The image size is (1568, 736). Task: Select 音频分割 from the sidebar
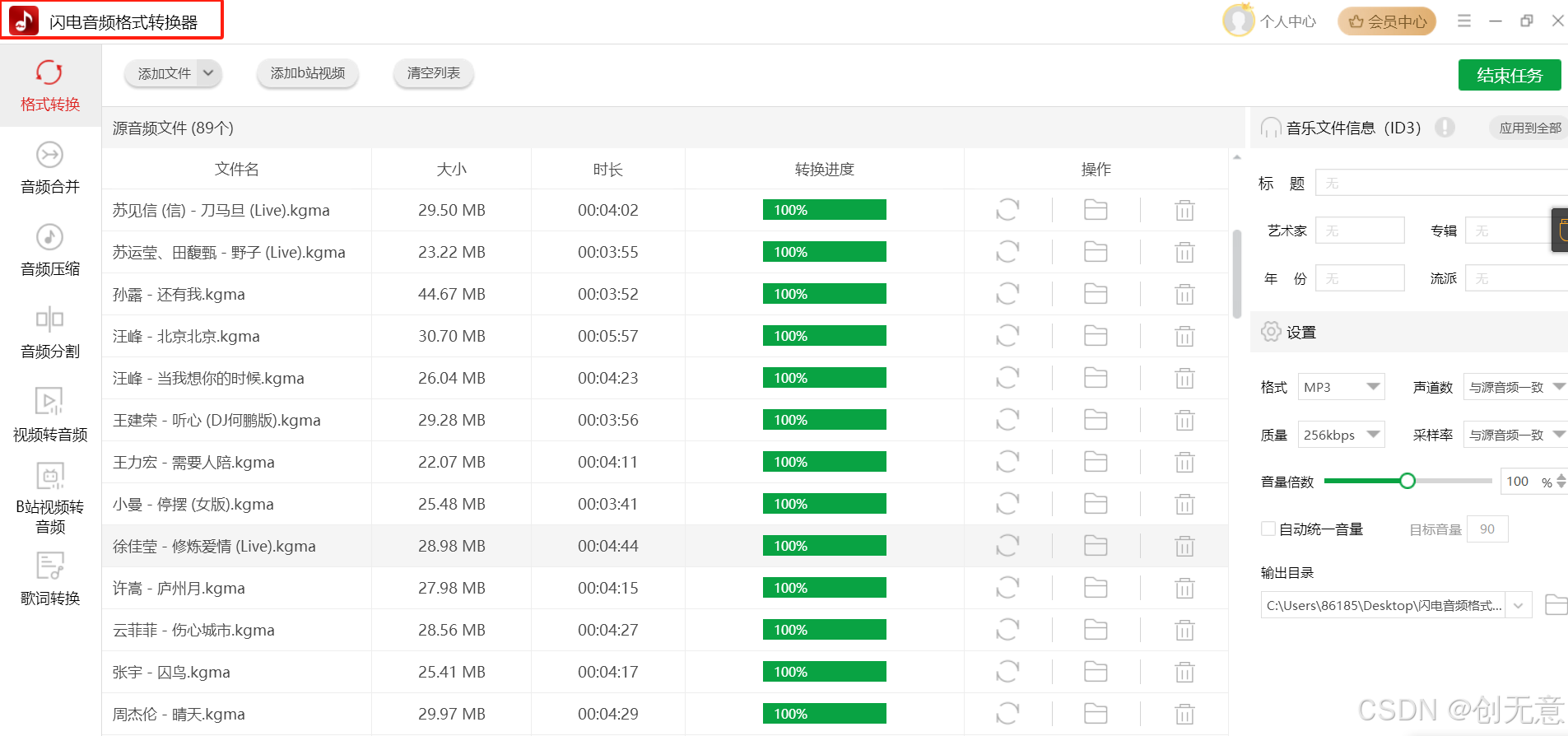coord(50,333)
